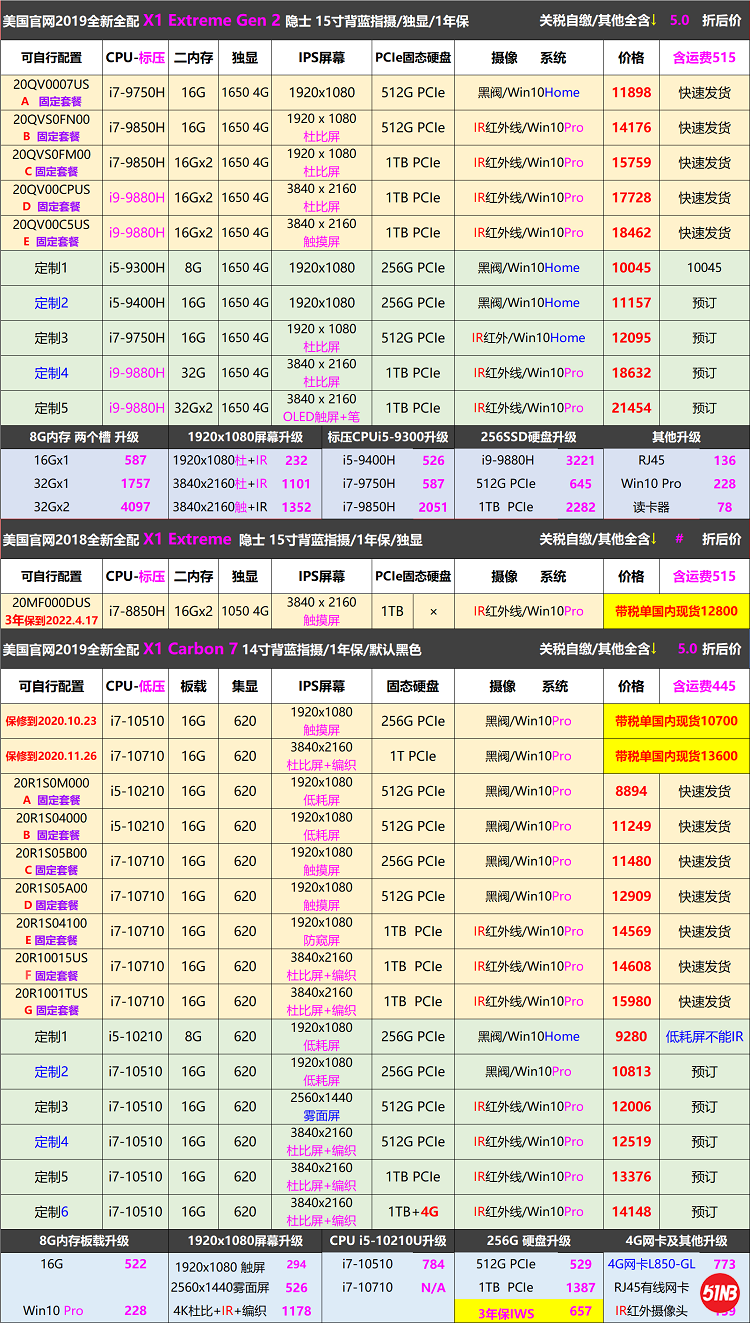Screen dimensions: 750x1323
Task: Select the 防窥屏 privacy screen cell
Action: (x=322, y=940)
